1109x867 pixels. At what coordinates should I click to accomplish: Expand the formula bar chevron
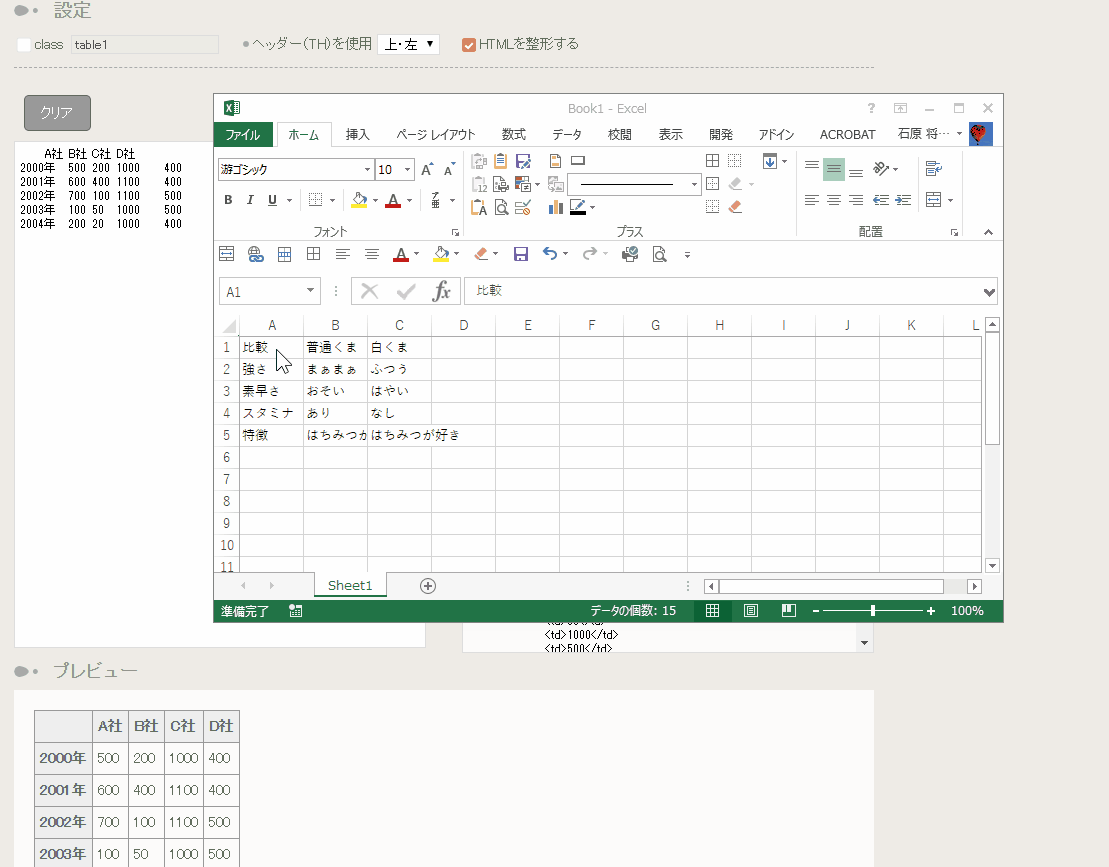point(989,292)
